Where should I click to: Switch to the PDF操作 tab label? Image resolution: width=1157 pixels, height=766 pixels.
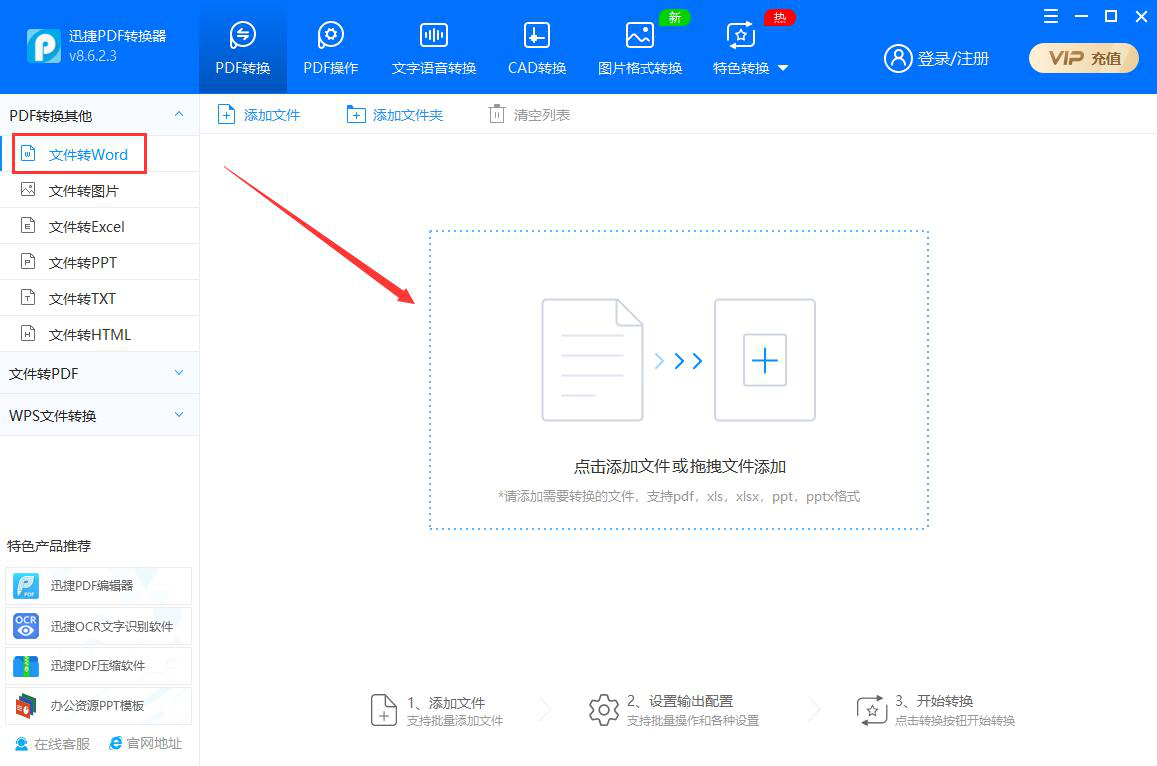pos(331,68)
